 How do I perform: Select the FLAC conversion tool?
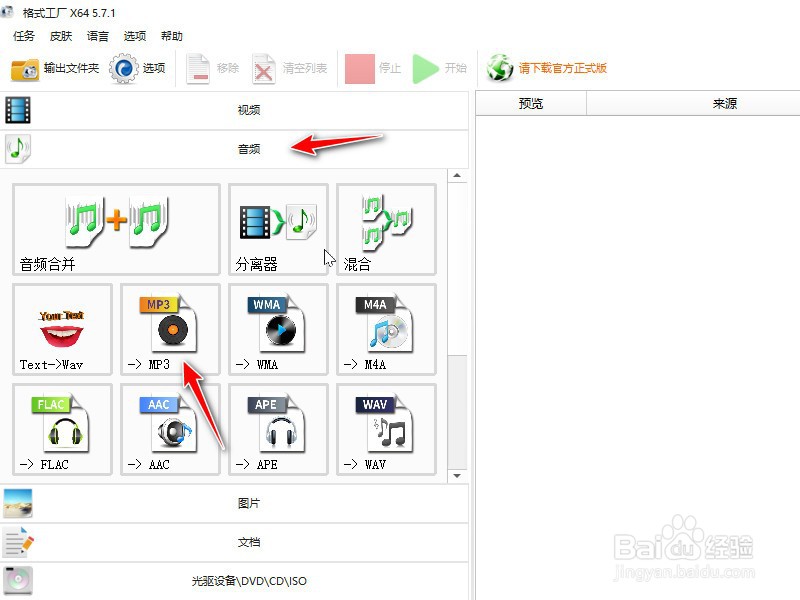click(x=60, y=428)
